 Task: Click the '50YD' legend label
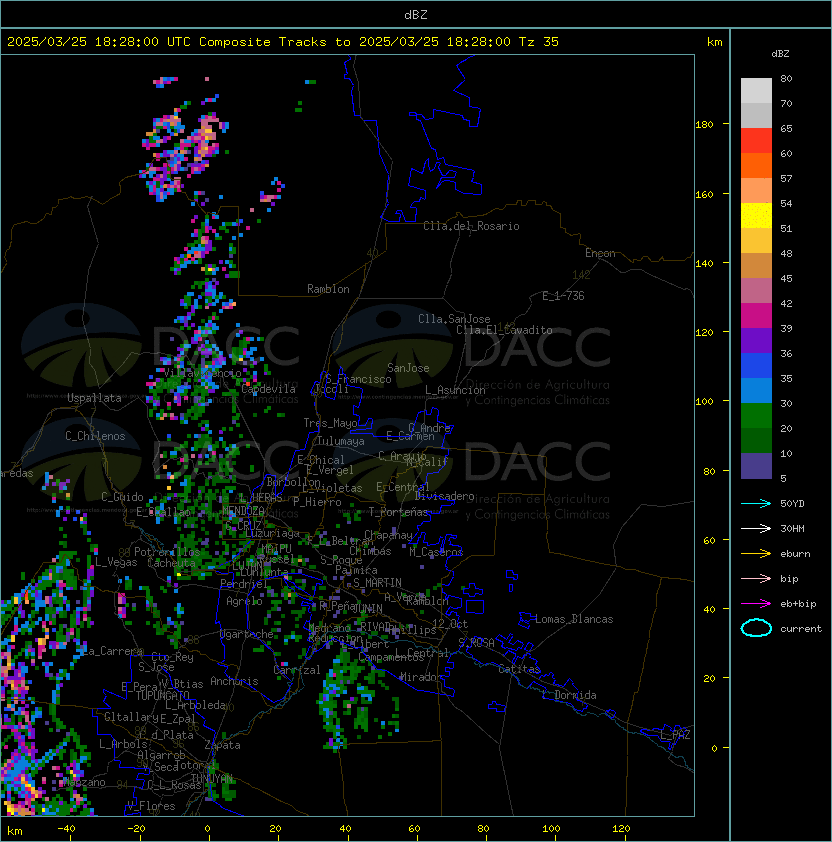tap(792, 504)
